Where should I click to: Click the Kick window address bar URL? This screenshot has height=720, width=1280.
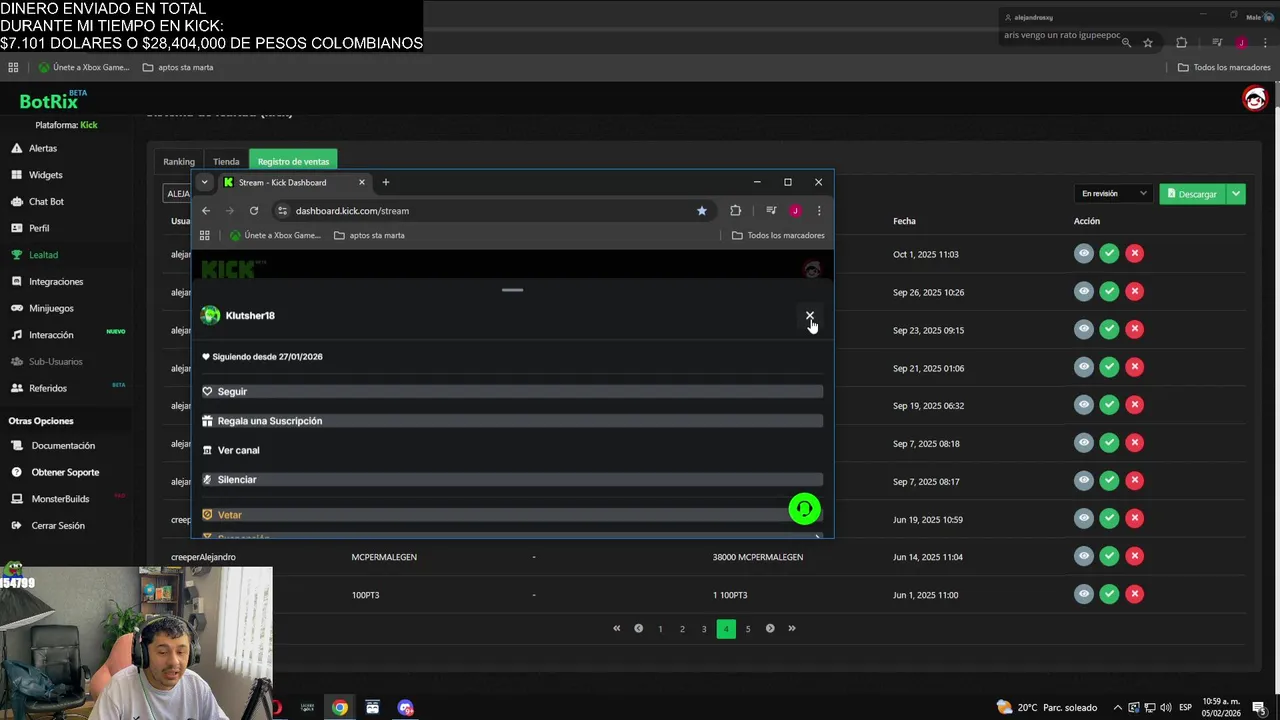[x=352, y=211]
